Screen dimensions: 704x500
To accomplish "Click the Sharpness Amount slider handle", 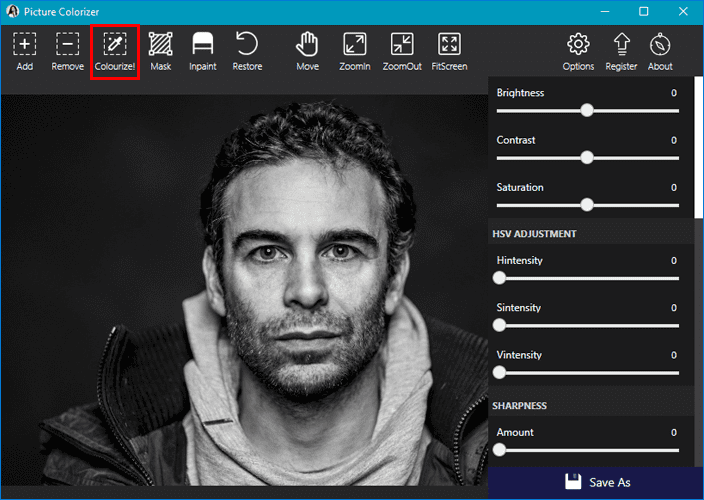I will tap(499, 450).
